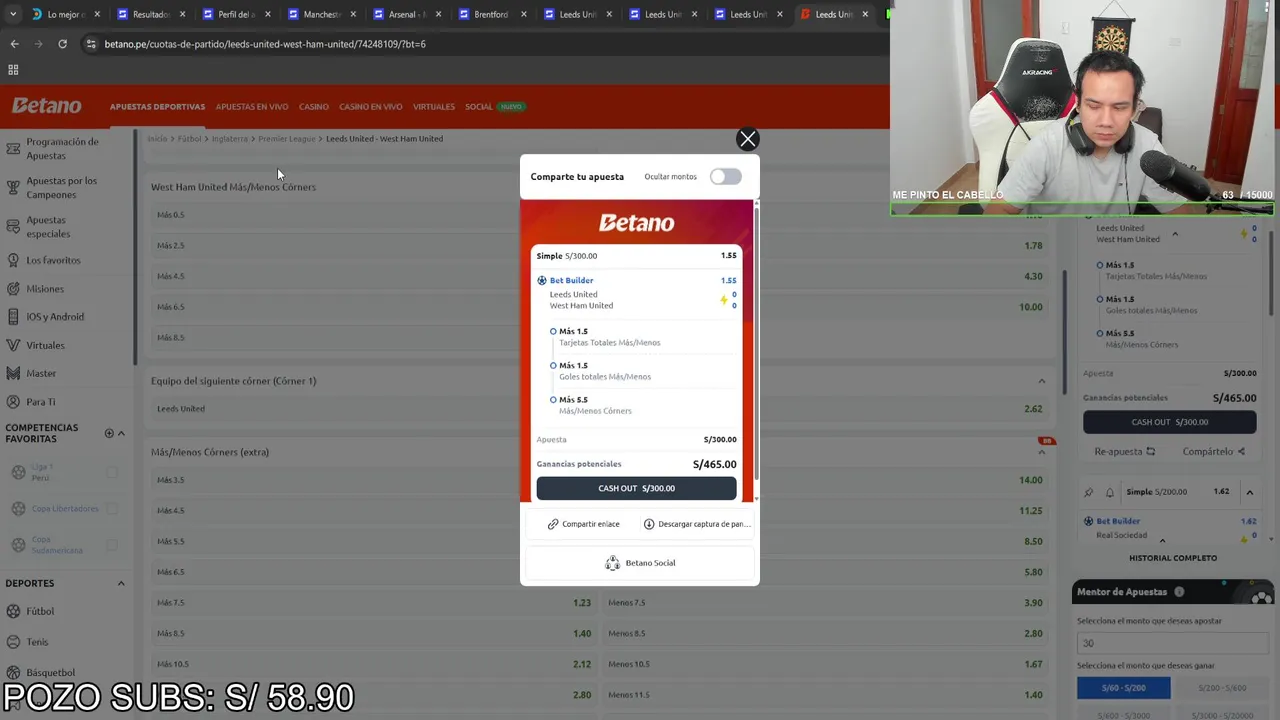The width and height of the screenshot is (1280, 720).
Task: Click the bell icon beside Simple S/200.00
Action: click(x=1109, y=492)
